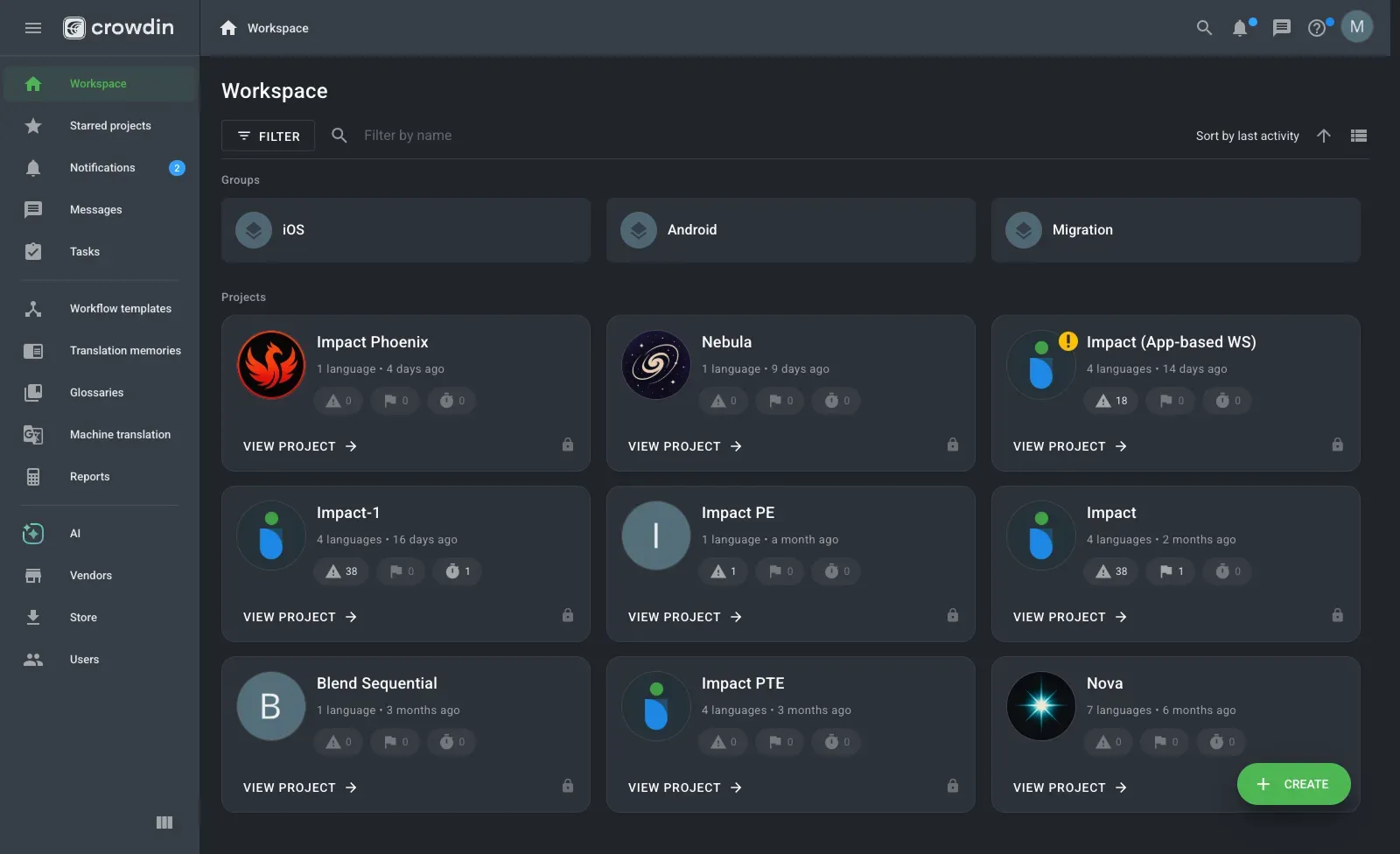This screenshot has width=1400, height=854.
Task: Open the notifications bell in top bar
Action: 1239,27
